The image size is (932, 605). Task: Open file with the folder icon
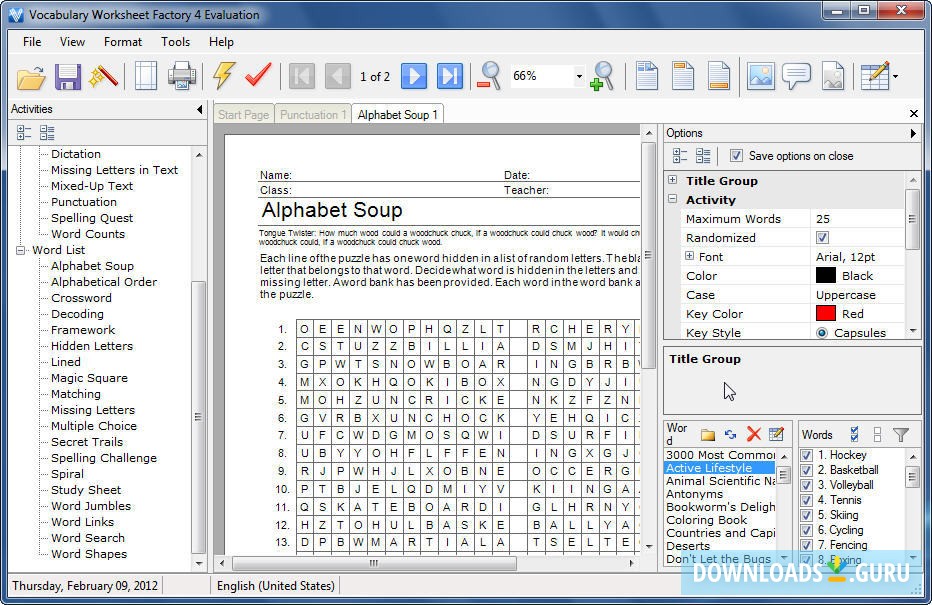point(31,77)
